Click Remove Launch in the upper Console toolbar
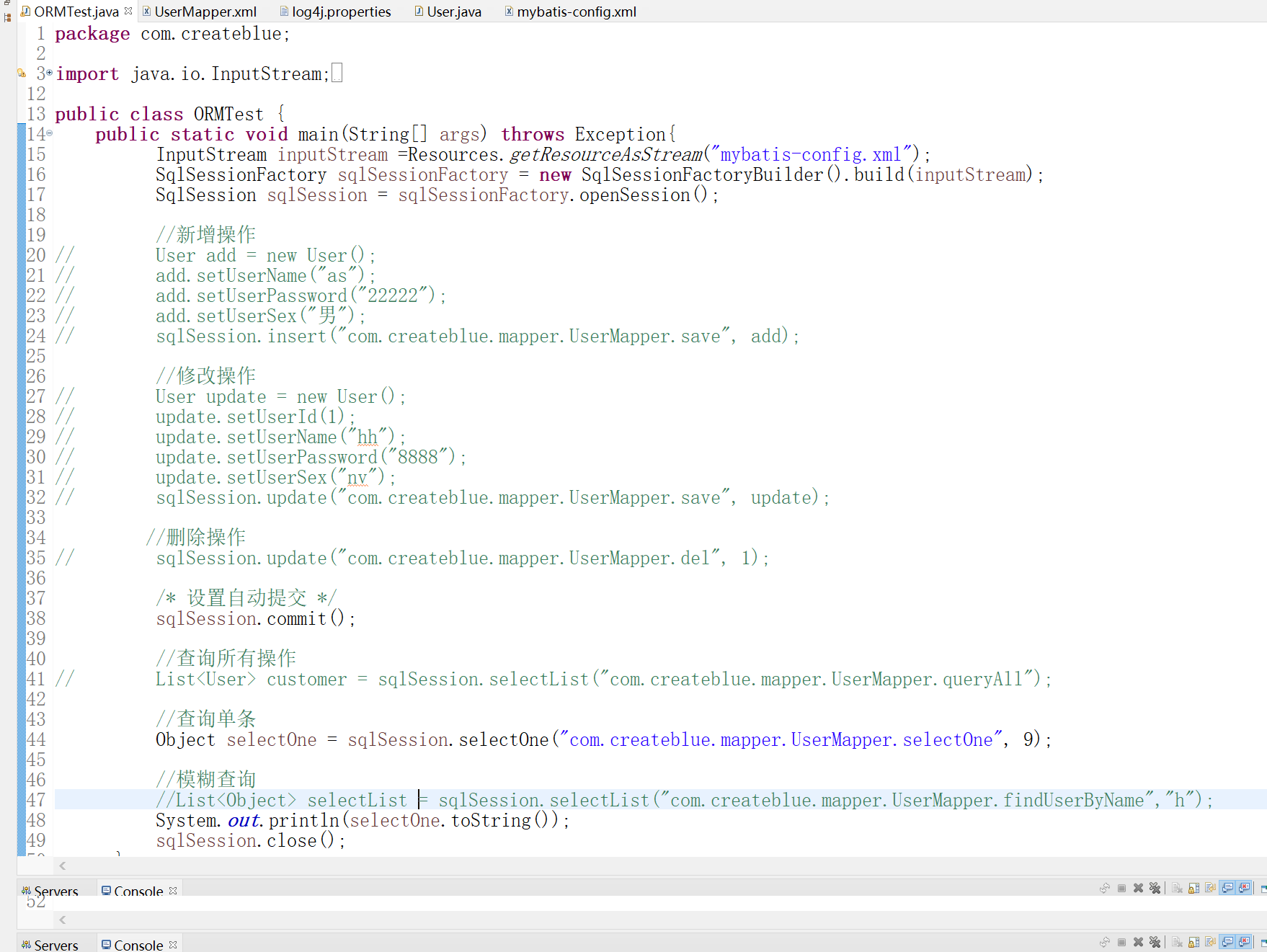This screenshot has height=952, width=1267. coord(1138,888)
